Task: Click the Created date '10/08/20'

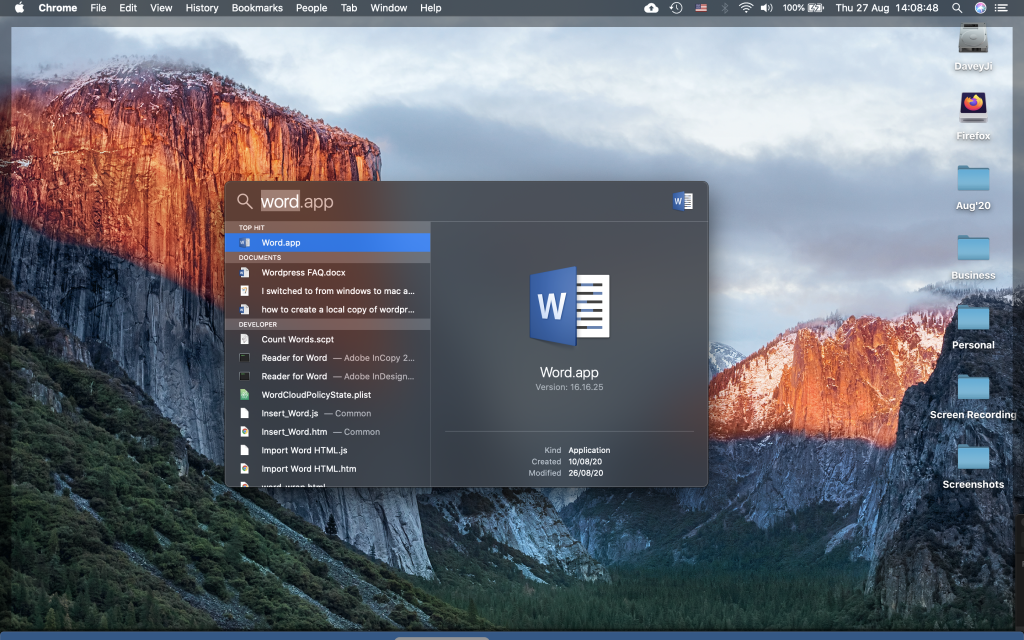Action: pos(585,462)
